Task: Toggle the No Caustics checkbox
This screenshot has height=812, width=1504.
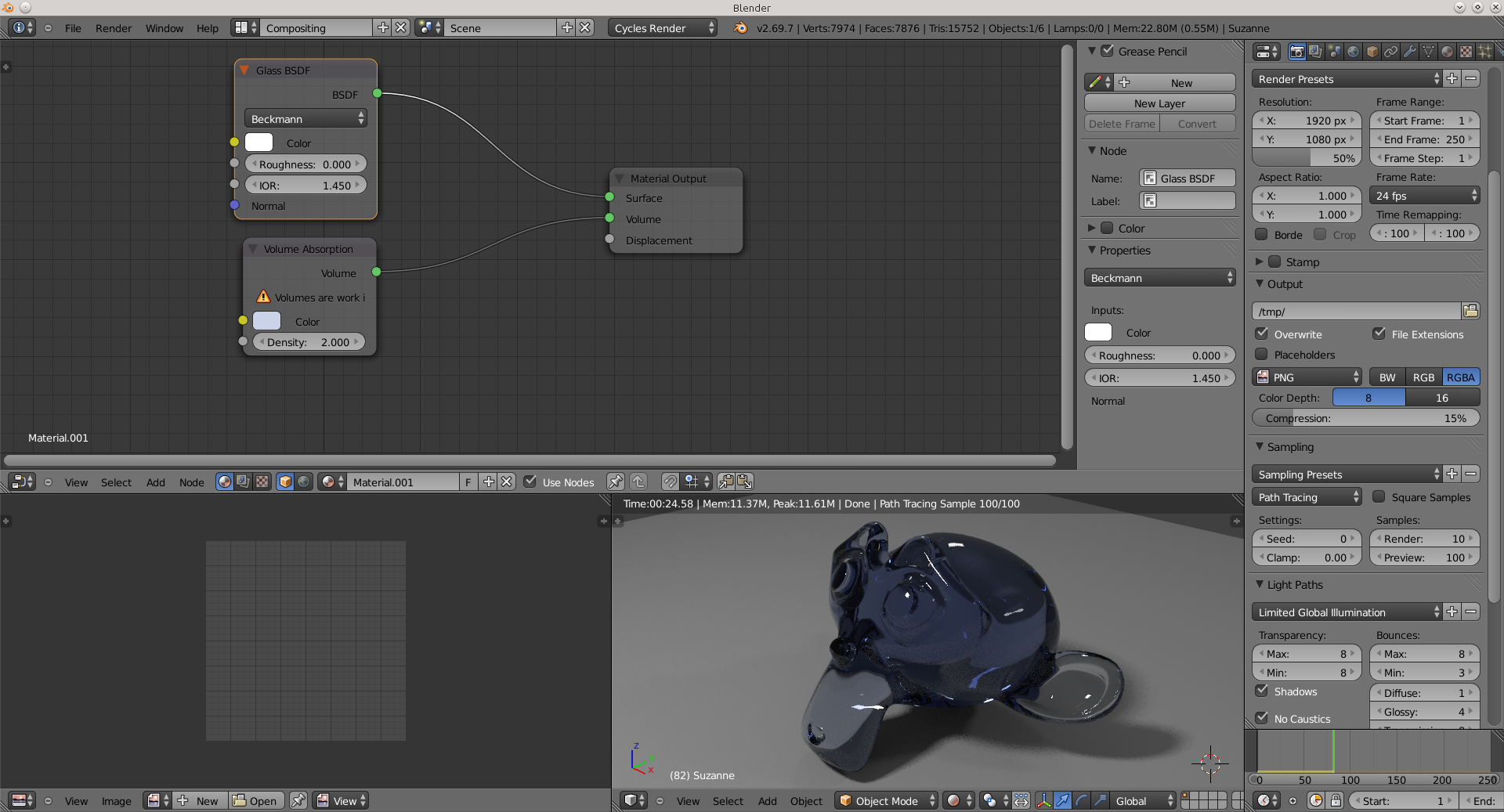Action: 1262,718
